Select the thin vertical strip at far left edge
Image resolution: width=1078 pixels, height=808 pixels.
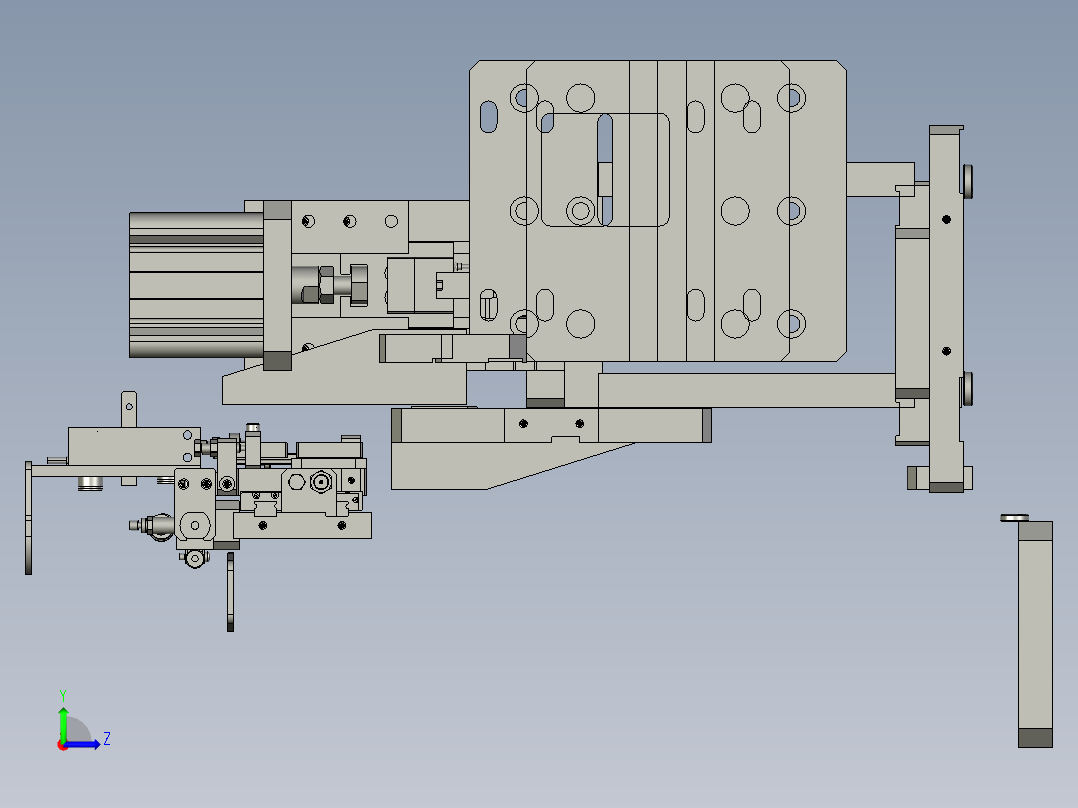point(28,518)
